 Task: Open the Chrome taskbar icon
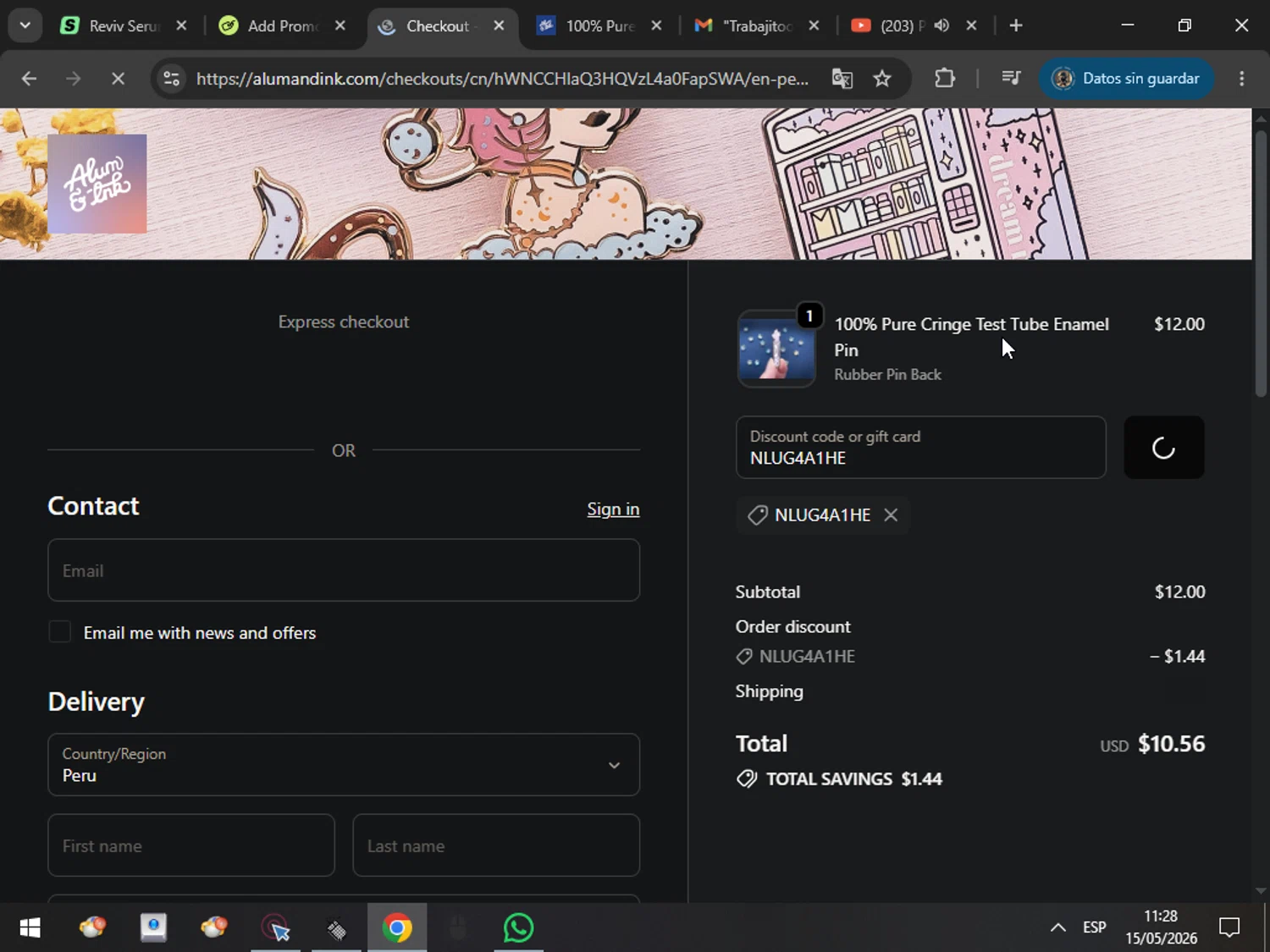[x=397, y=928]
